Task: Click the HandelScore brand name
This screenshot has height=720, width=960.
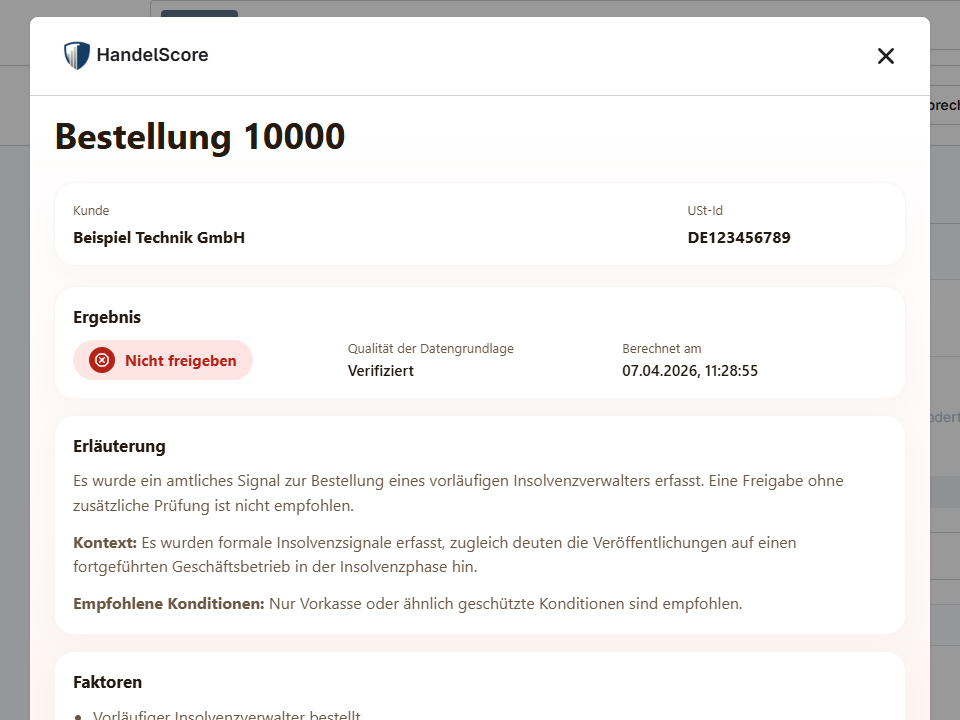Action: 152,55
